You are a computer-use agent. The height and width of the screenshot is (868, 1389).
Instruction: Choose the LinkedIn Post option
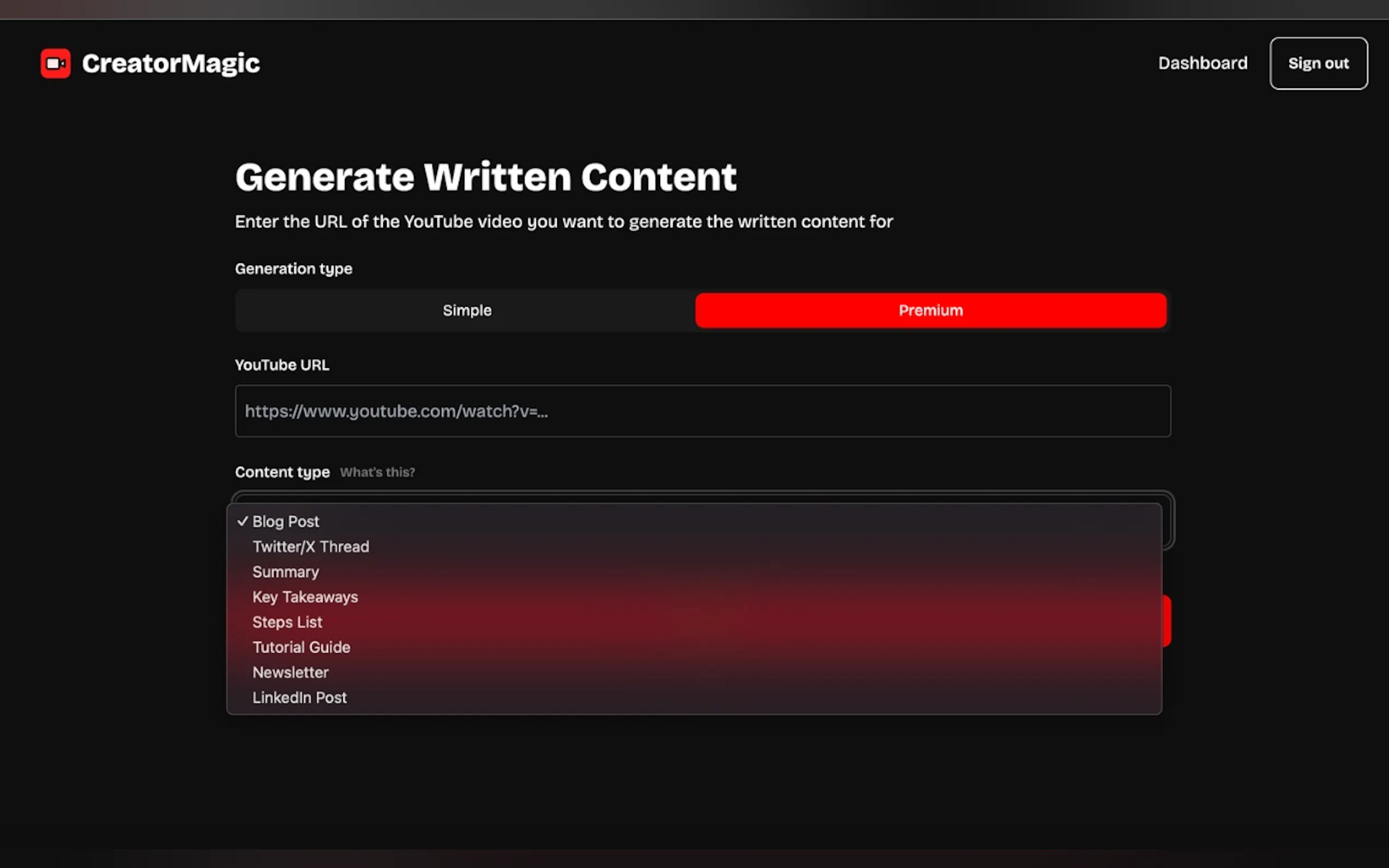point(299,697)
